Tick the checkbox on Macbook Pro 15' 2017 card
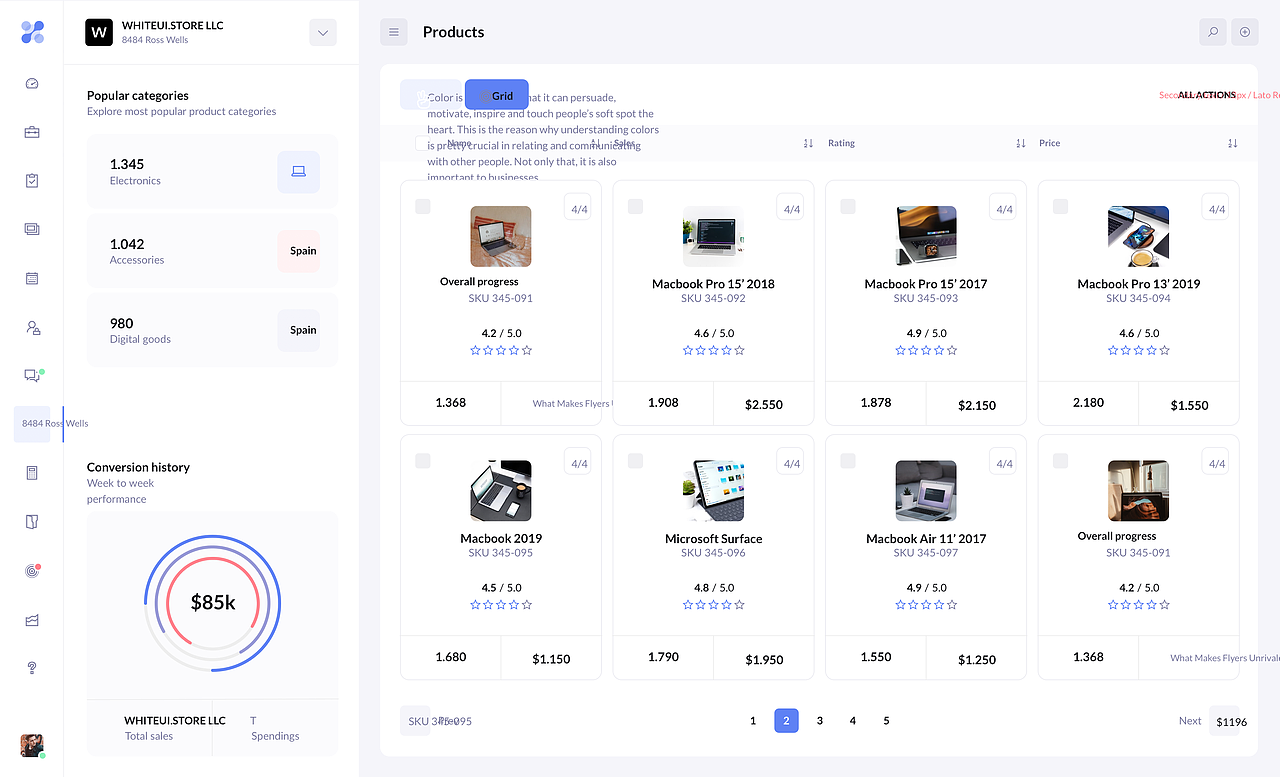The height and width of the screenshot is (777, 1280). tap(848, 206)
